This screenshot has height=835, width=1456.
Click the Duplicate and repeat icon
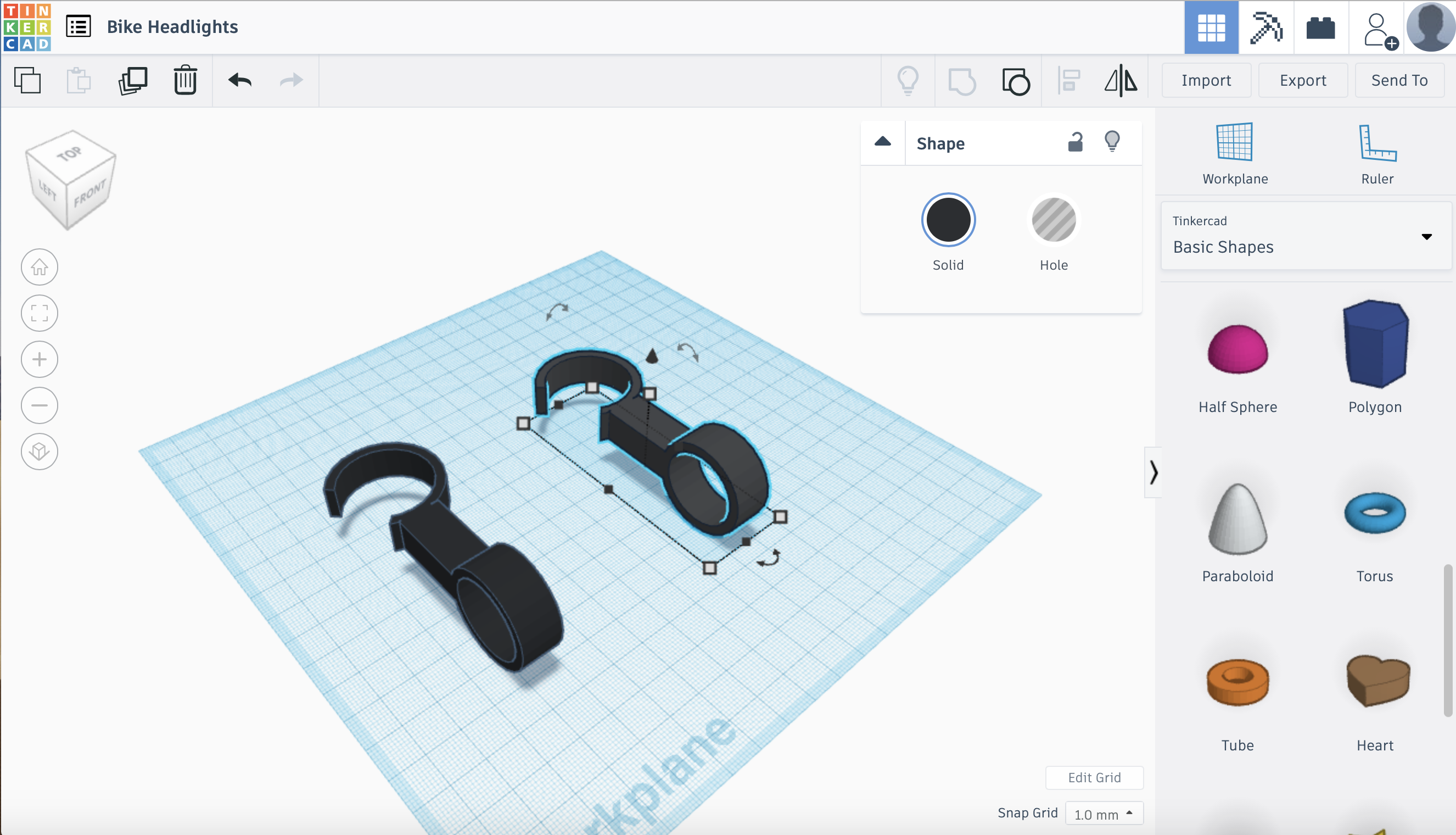pos(133,80)
